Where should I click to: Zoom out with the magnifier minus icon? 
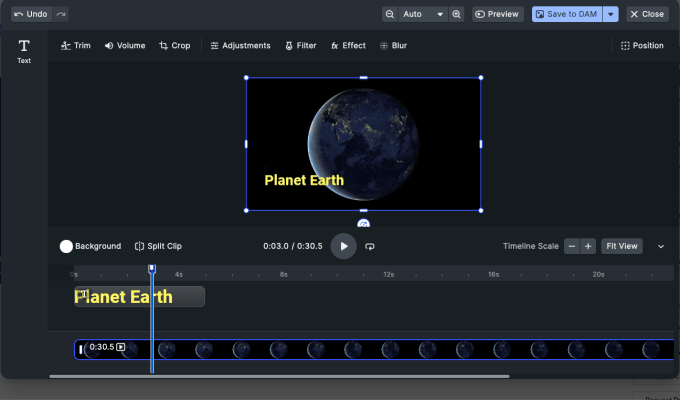390,14
